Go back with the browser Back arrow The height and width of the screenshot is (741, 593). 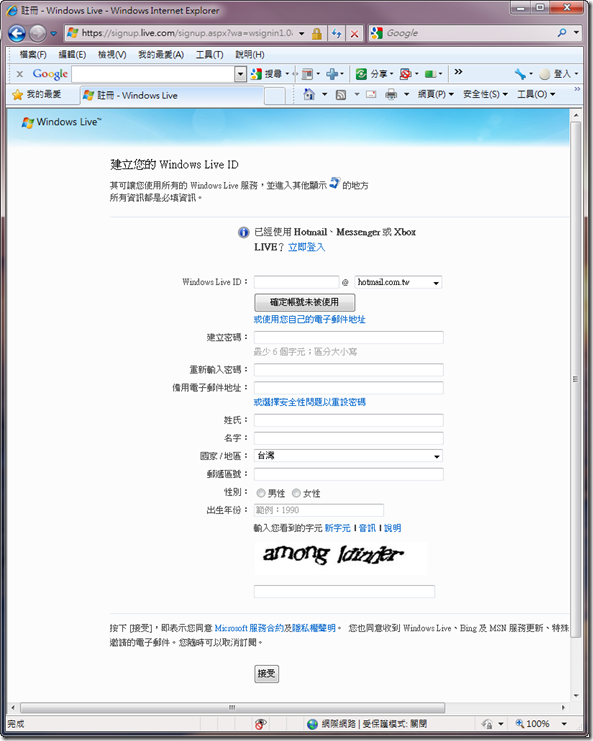[17, 34]
